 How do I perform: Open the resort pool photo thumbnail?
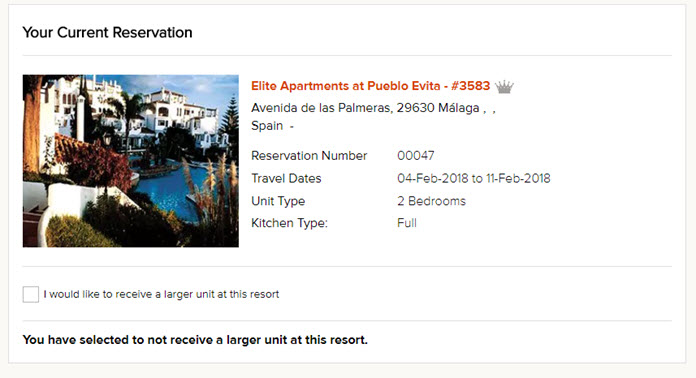pos(130,161)
